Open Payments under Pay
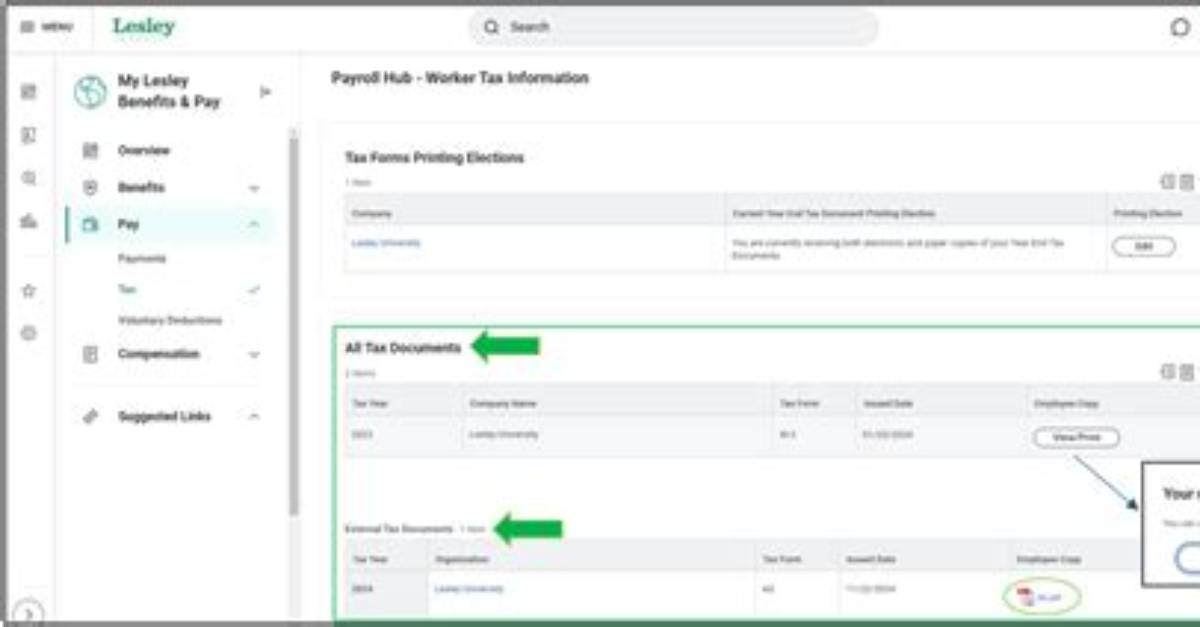 (142, 258)
